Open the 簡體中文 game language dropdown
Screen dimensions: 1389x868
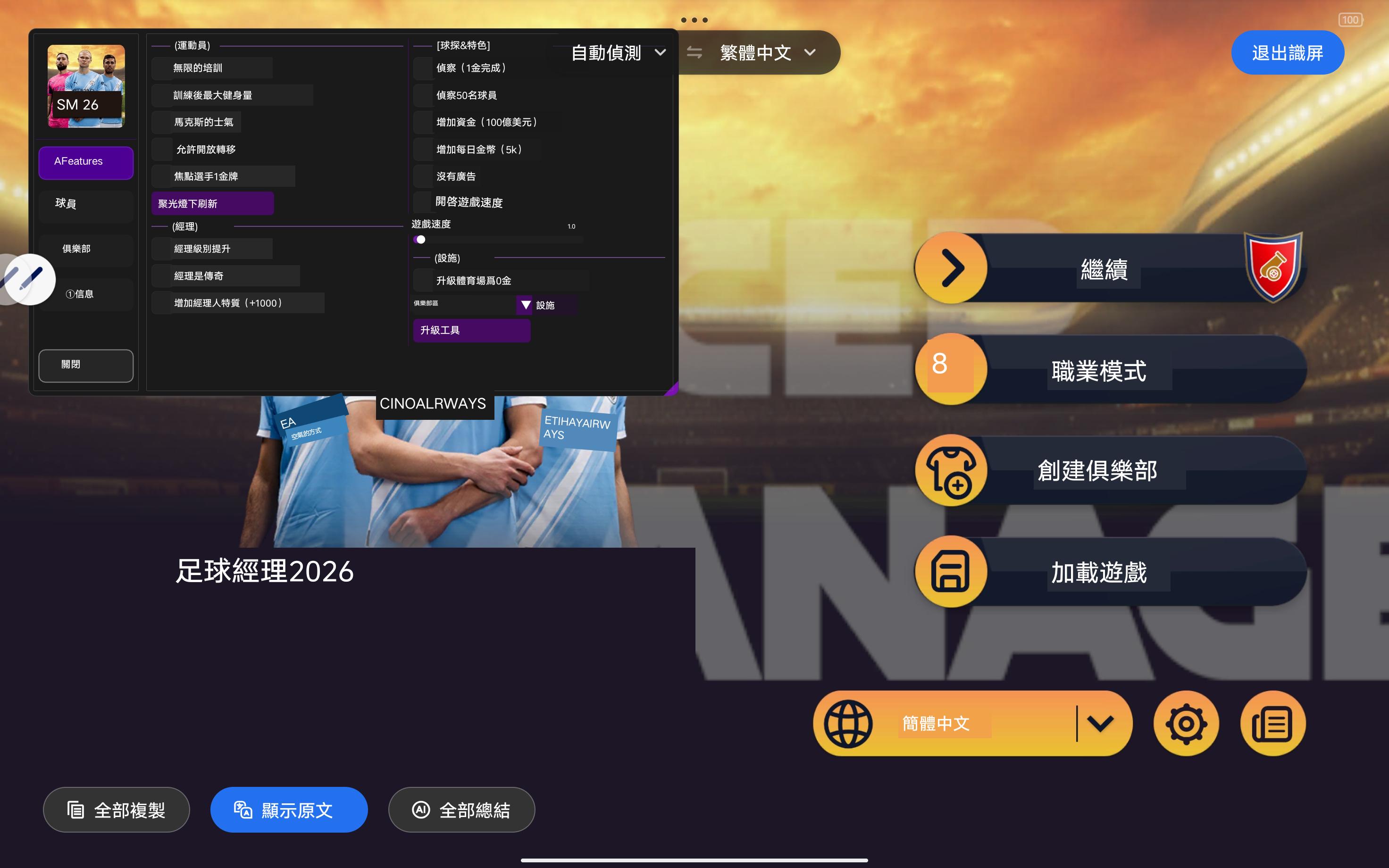point(973,723)
